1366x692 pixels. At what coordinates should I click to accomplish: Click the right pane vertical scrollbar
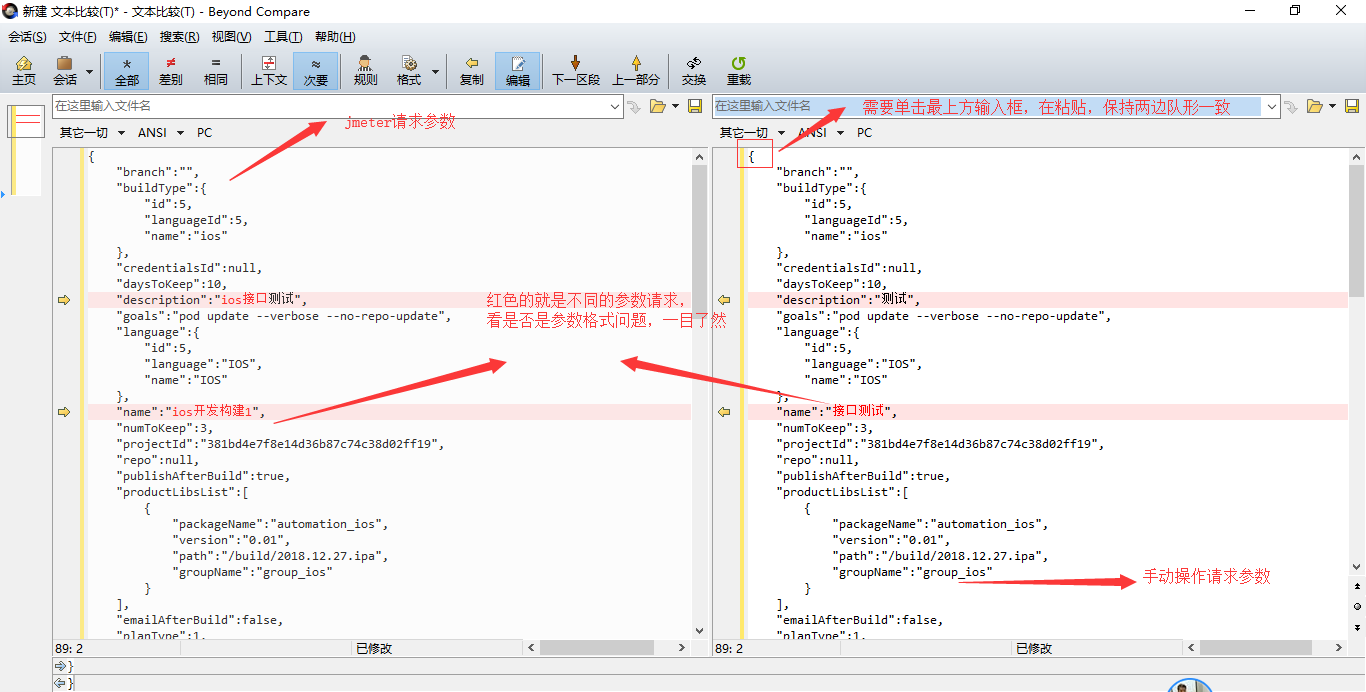click(1357, 360)
